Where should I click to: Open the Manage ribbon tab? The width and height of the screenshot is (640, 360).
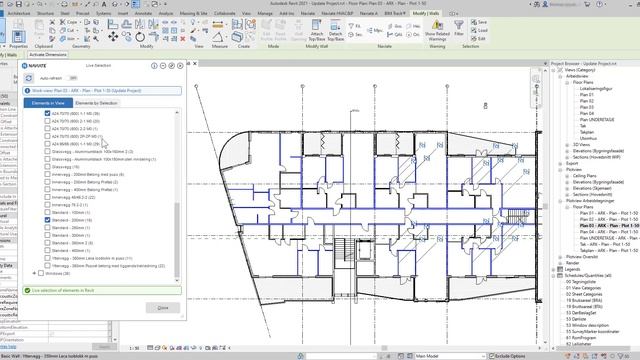click(265, 13)
